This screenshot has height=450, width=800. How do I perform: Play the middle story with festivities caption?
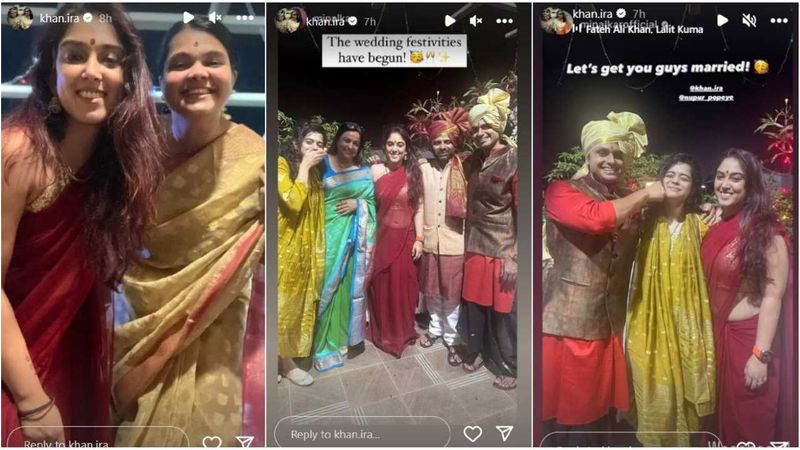pyautogui.click(x=449, y=20)
